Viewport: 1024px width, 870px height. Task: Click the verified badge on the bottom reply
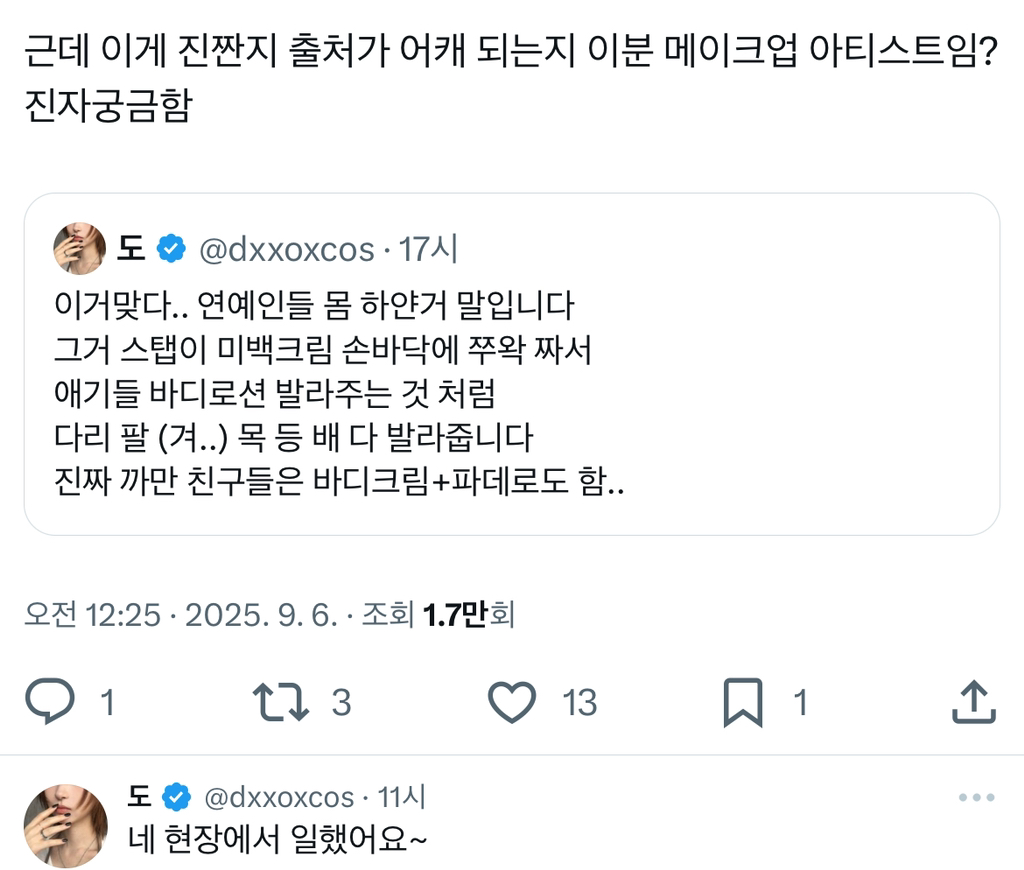click(176, 797)
